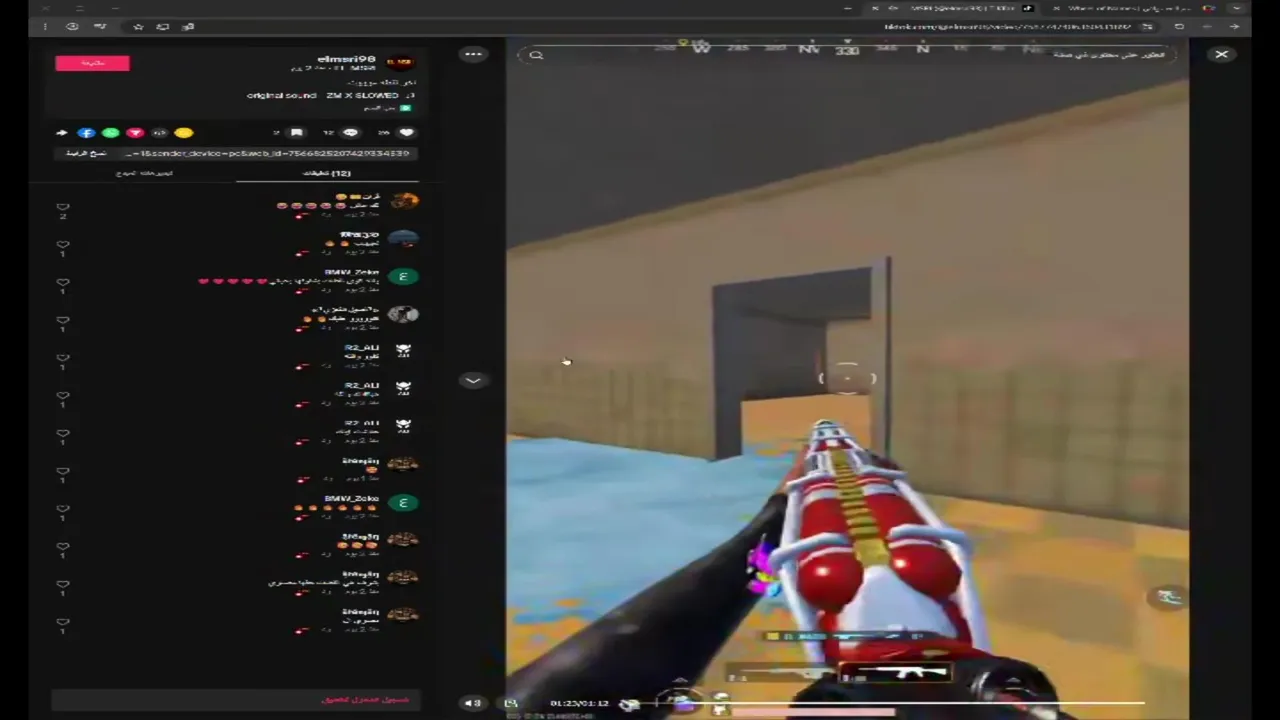1280x720 pixels.
Task: Save the video with the bookmark icon
Action: 296,132
